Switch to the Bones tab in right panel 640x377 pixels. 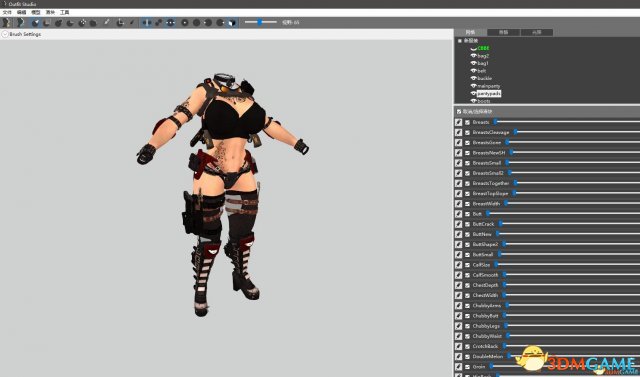[504, 32]
